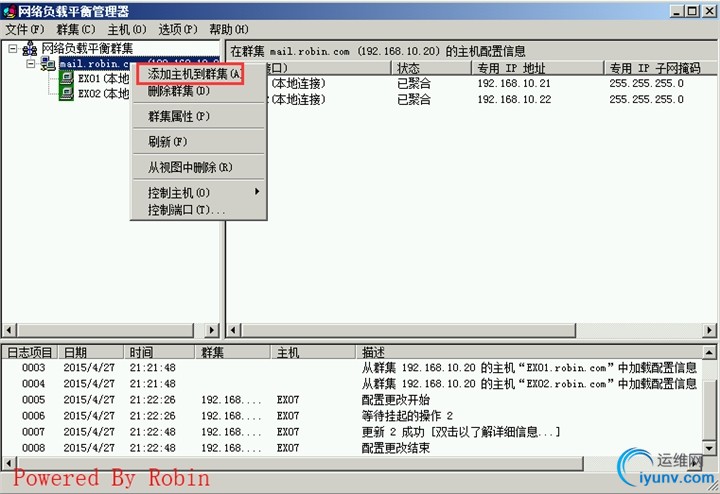
Task: Sort by the 状态 column header
Action: [x=431, y=68]
